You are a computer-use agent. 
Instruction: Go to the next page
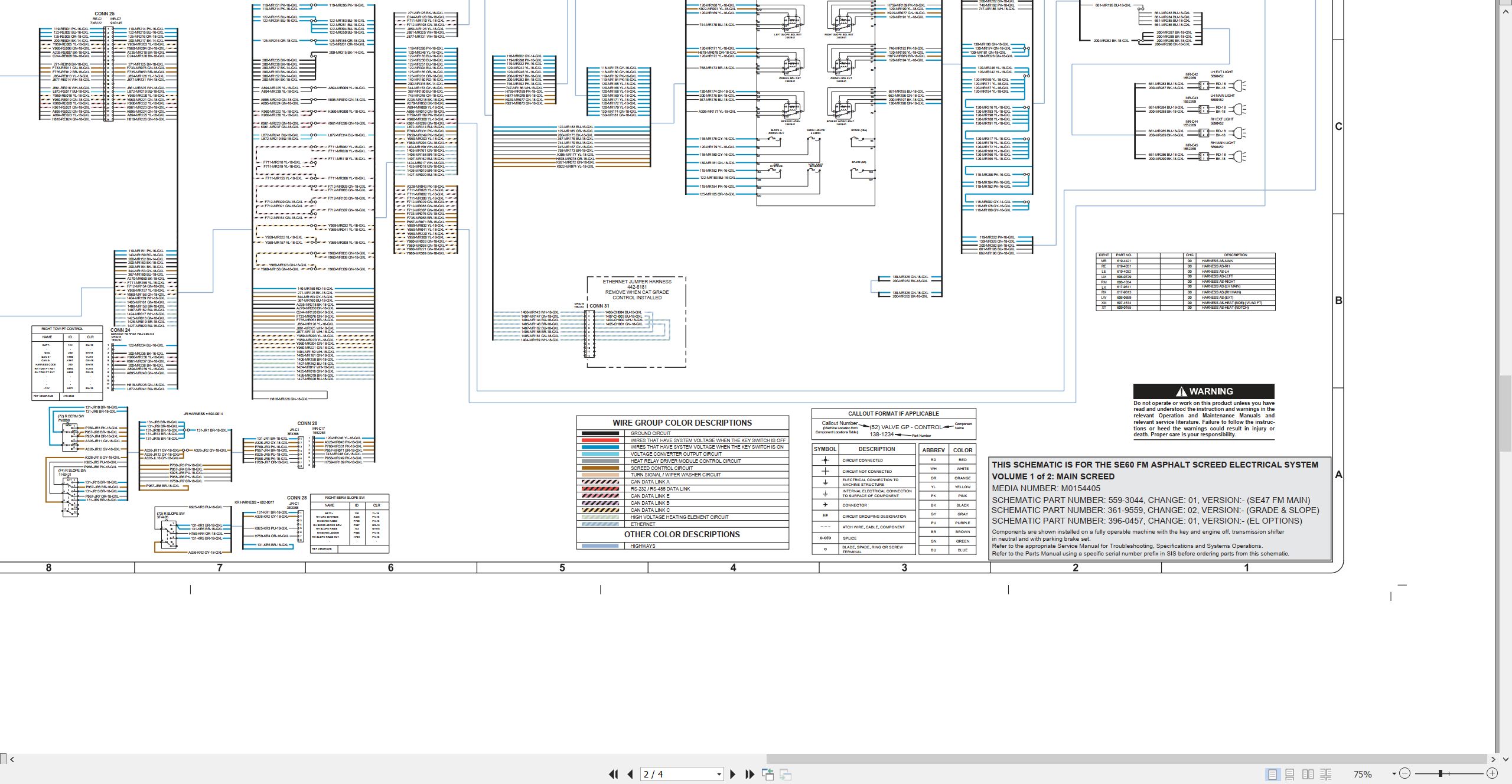tap(733, 774)
